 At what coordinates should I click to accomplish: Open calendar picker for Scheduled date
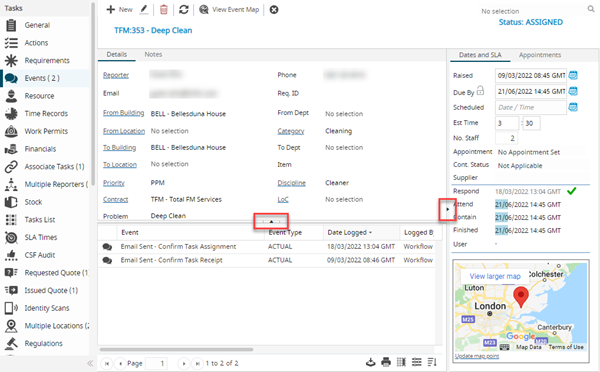point(573,107)
